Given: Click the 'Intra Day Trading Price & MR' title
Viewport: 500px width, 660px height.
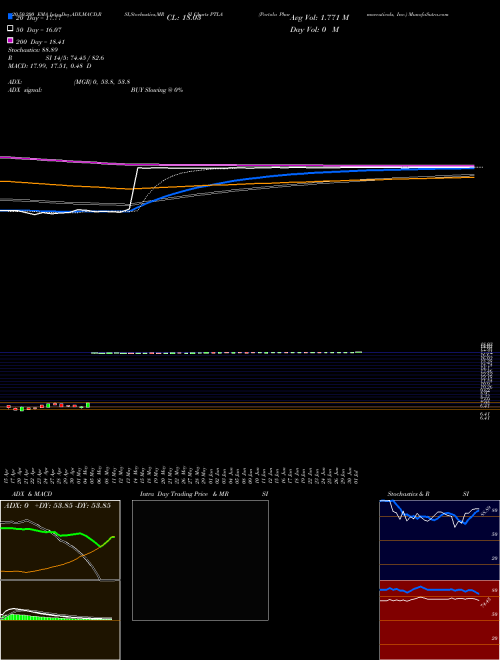Looking at the screenshot, I should [184, 494].
